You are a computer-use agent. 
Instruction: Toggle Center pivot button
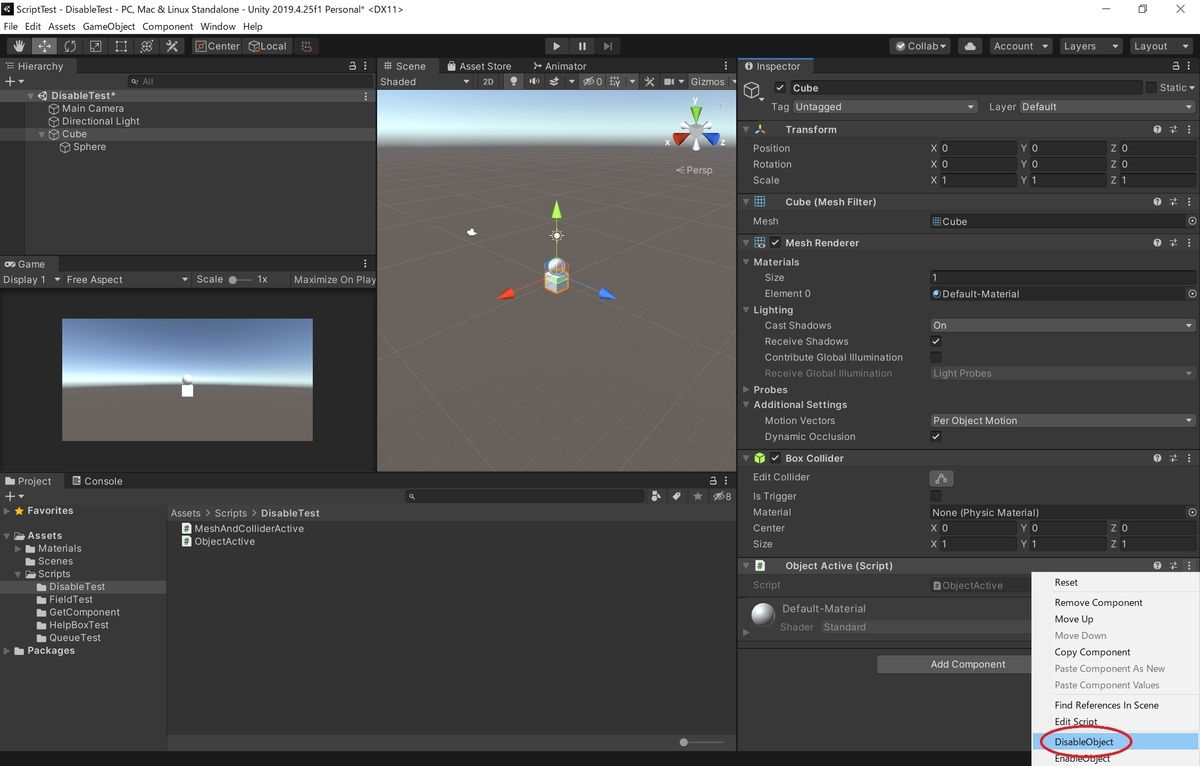(x=218, y=46)
